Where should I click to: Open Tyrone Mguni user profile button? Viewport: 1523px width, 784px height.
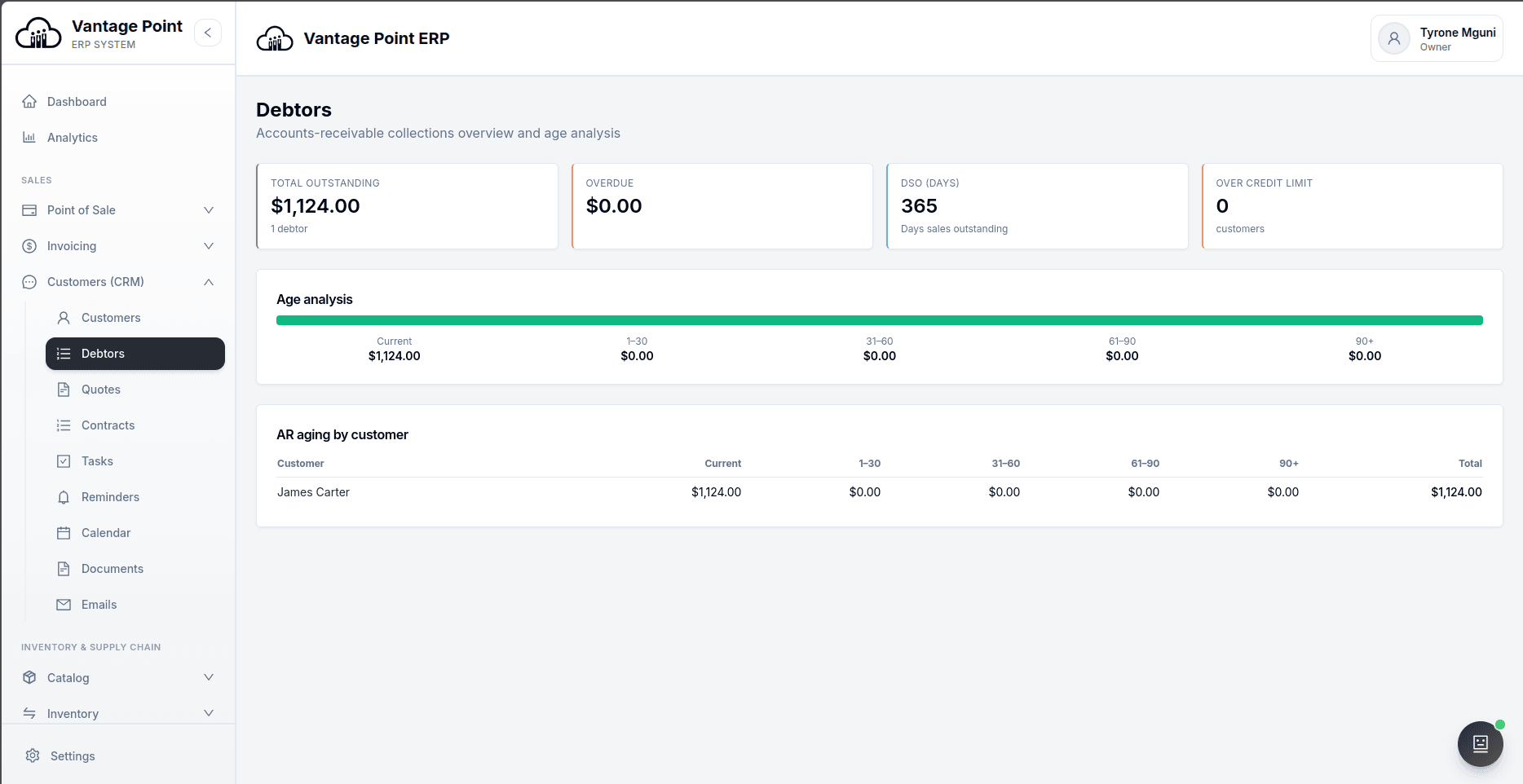(1437, 38)
